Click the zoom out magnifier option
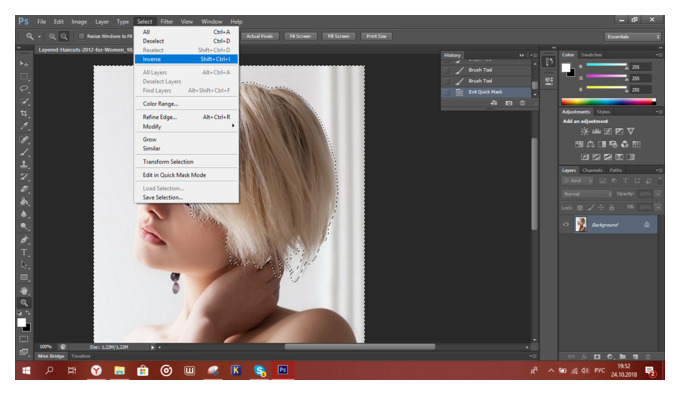680x395 pixels. pyautogui.click(x=64, y=36)
